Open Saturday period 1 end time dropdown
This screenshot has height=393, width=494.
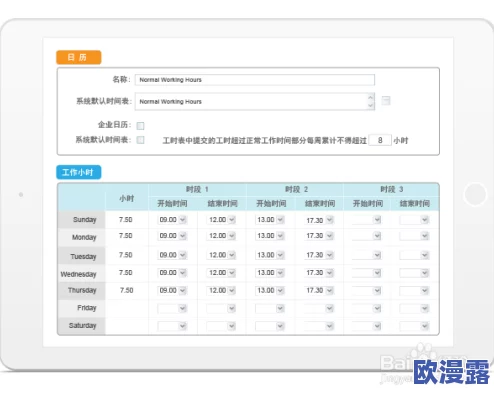pyautogui.click(x=221, y=326)
